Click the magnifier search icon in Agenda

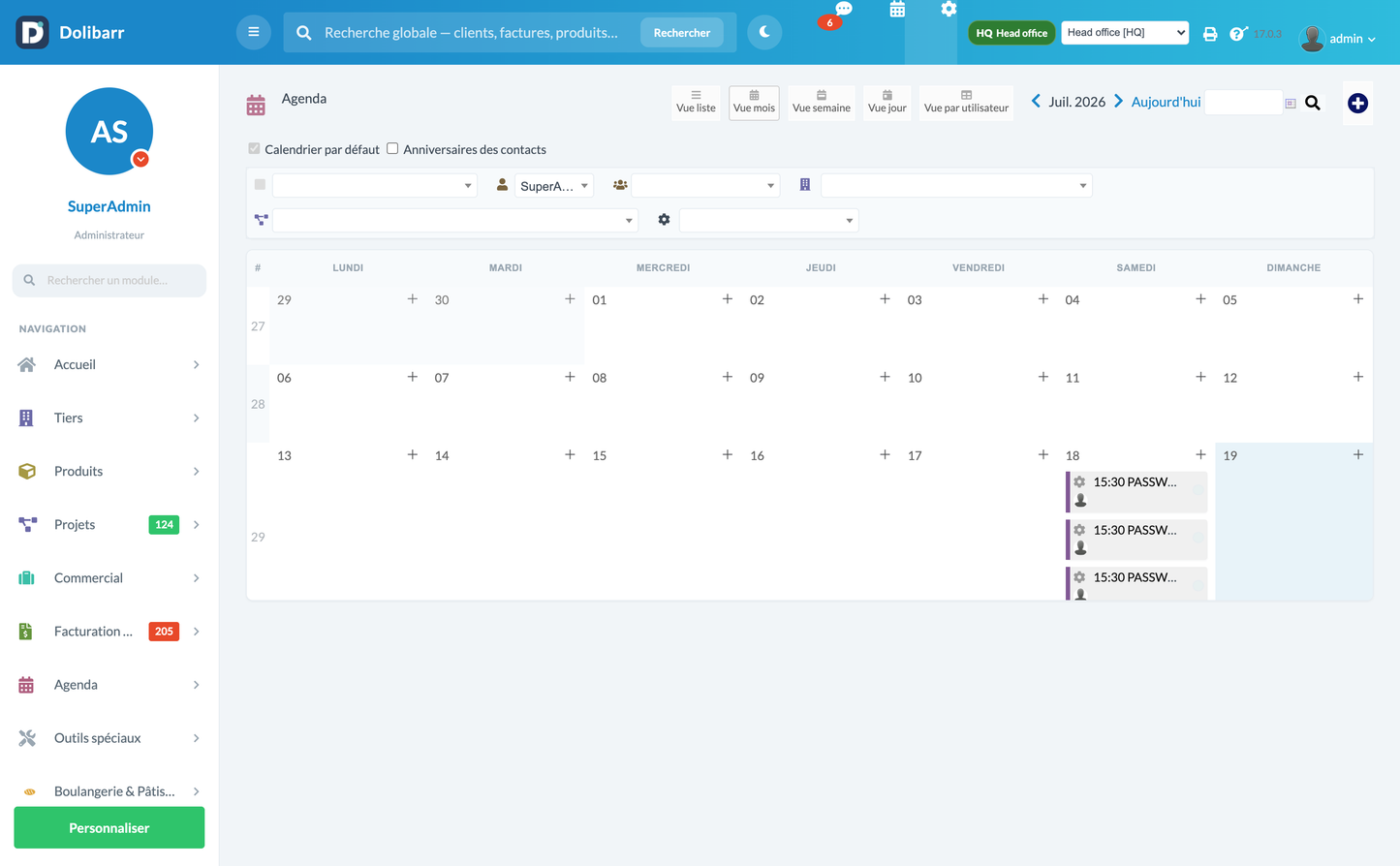[1313, 103]
